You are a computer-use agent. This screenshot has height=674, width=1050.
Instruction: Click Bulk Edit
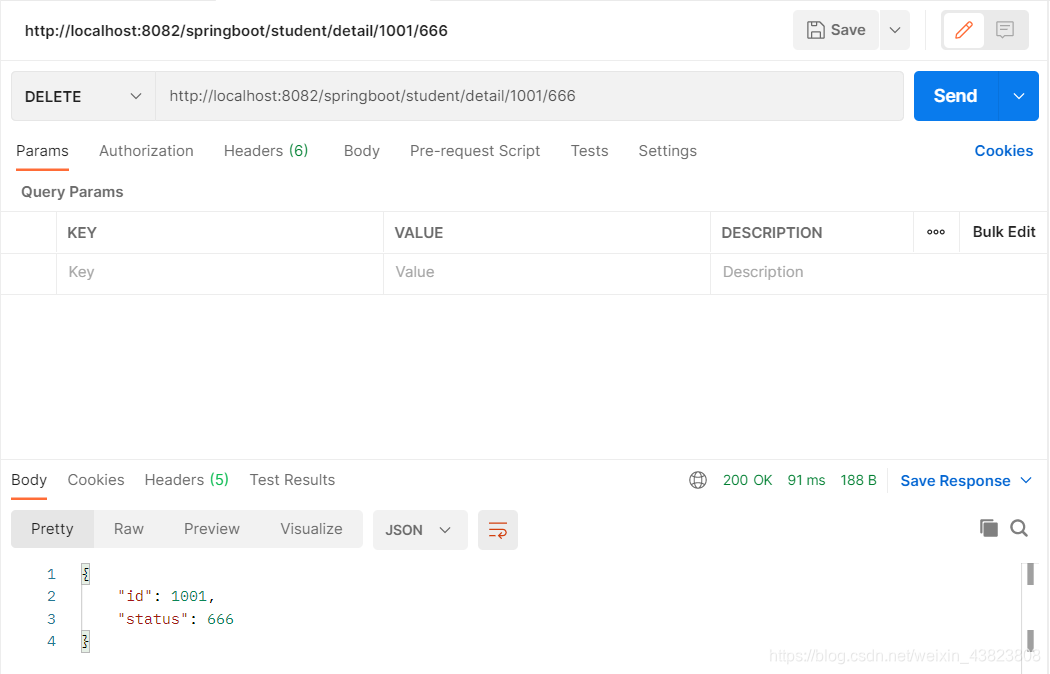coord(1004,232)
